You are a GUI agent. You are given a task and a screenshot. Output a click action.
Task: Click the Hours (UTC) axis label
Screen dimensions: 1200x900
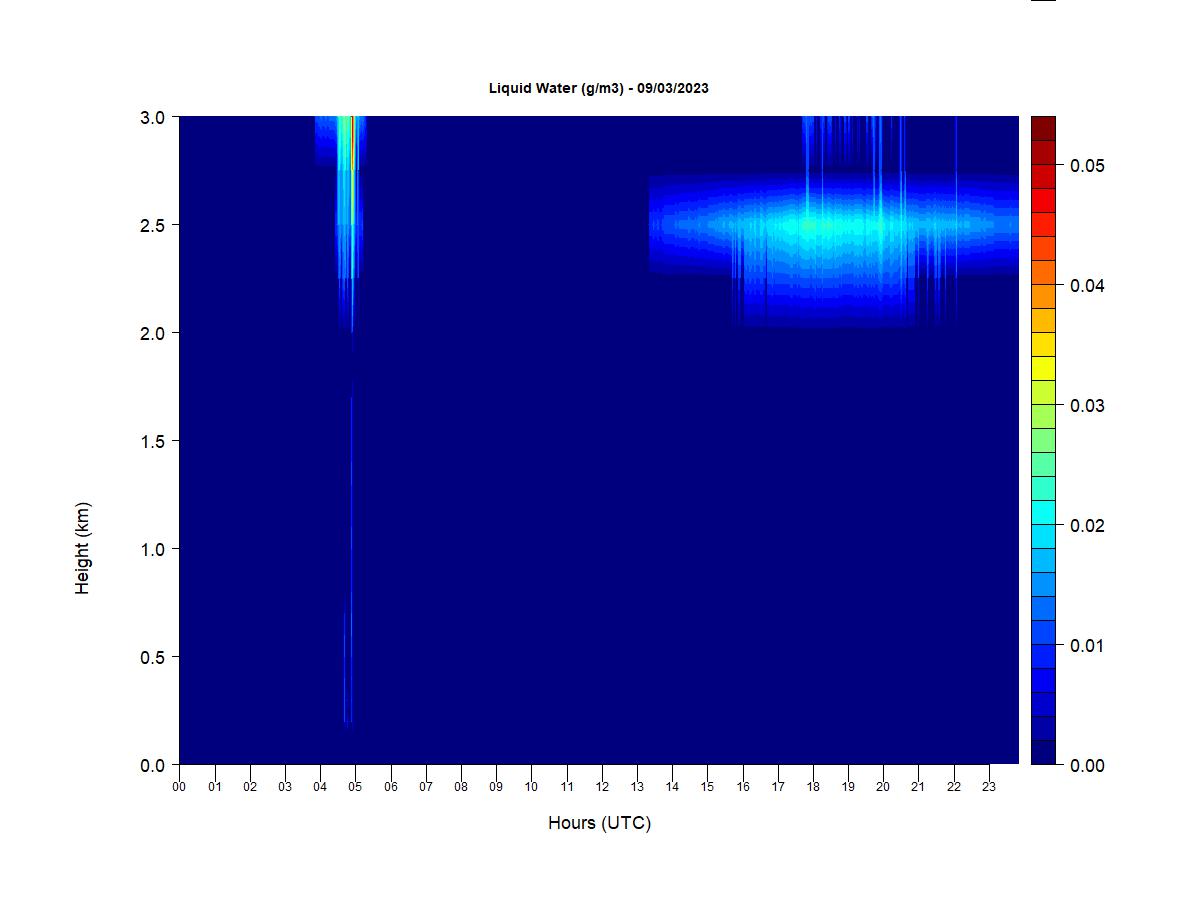(x=599, y=823)
